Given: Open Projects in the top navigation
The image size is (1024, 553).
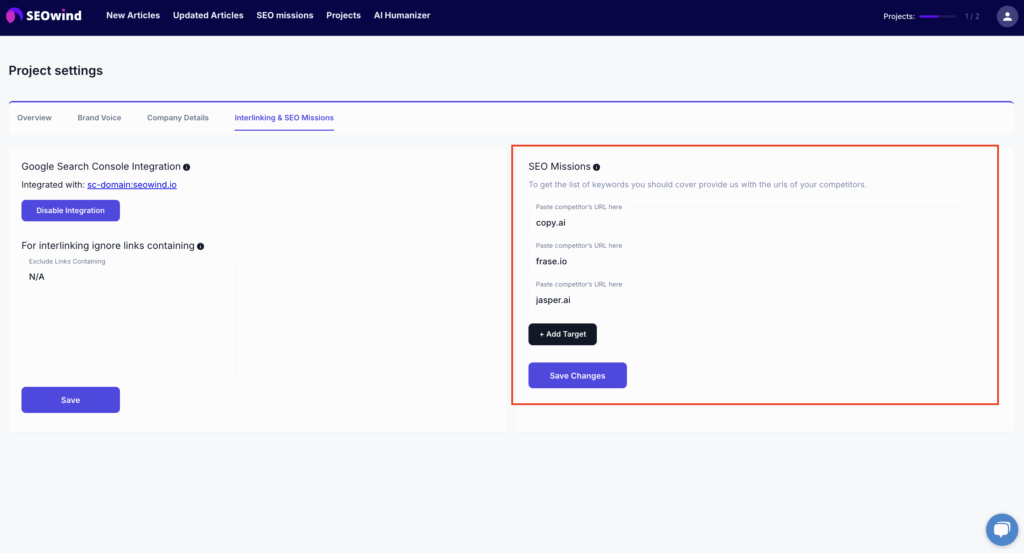Looking at the screenshot, I should [343, 16].
